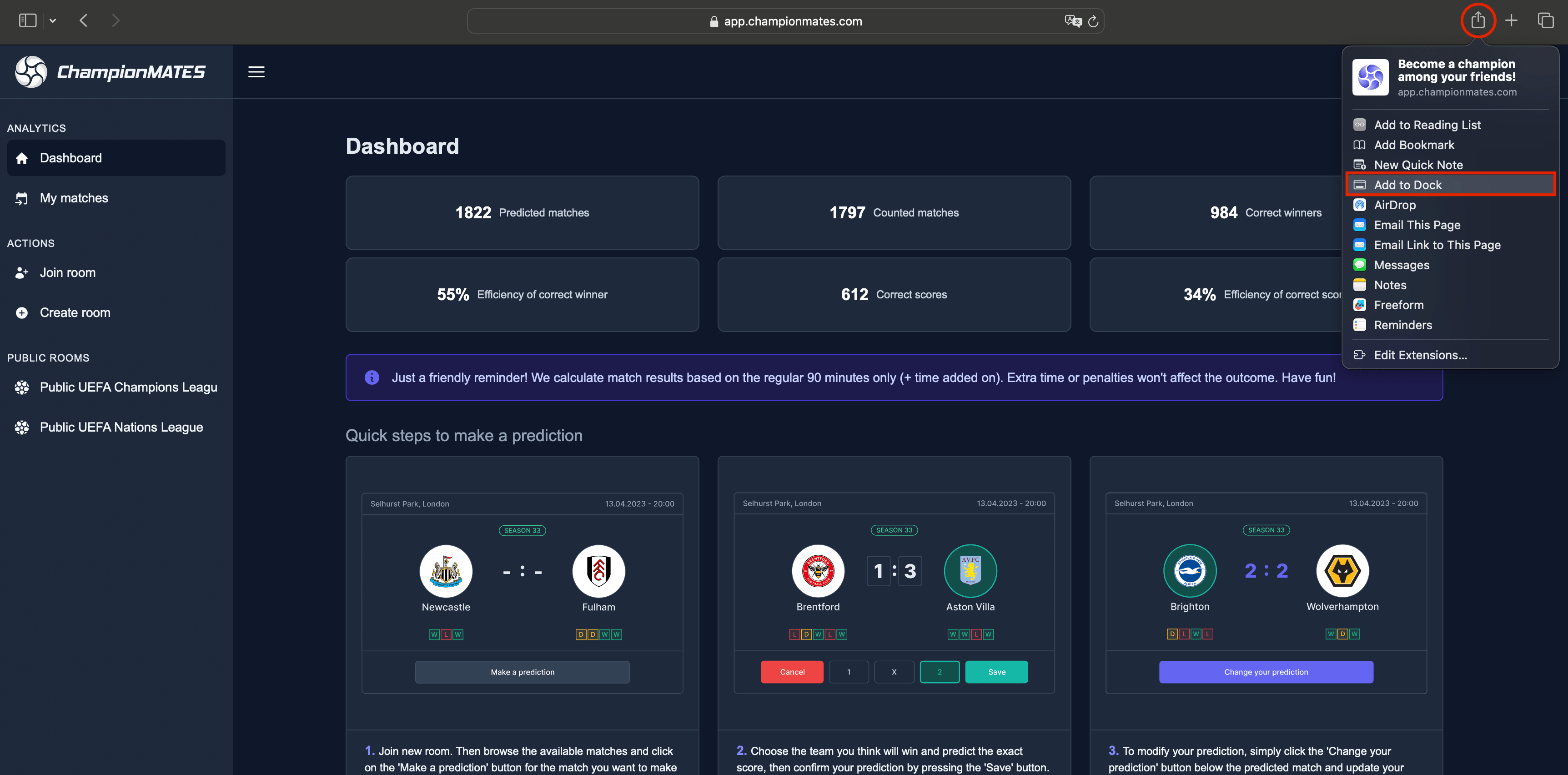Click the Nations League soccer ball icon
1568x775 pixels.
pos(22,428)
